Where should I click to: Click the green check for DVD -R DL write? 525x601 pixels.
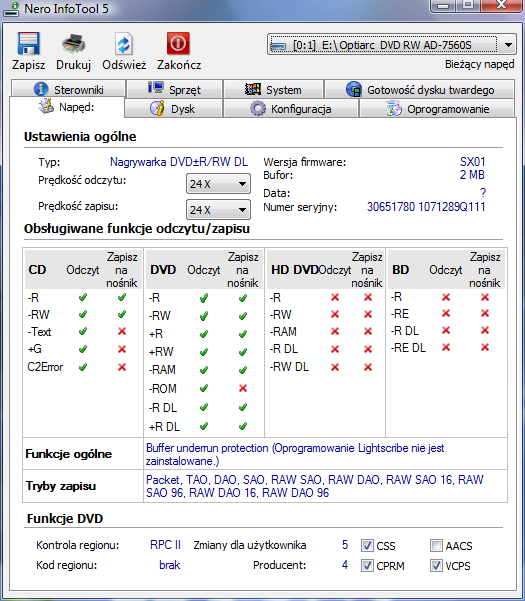point(243,407)
